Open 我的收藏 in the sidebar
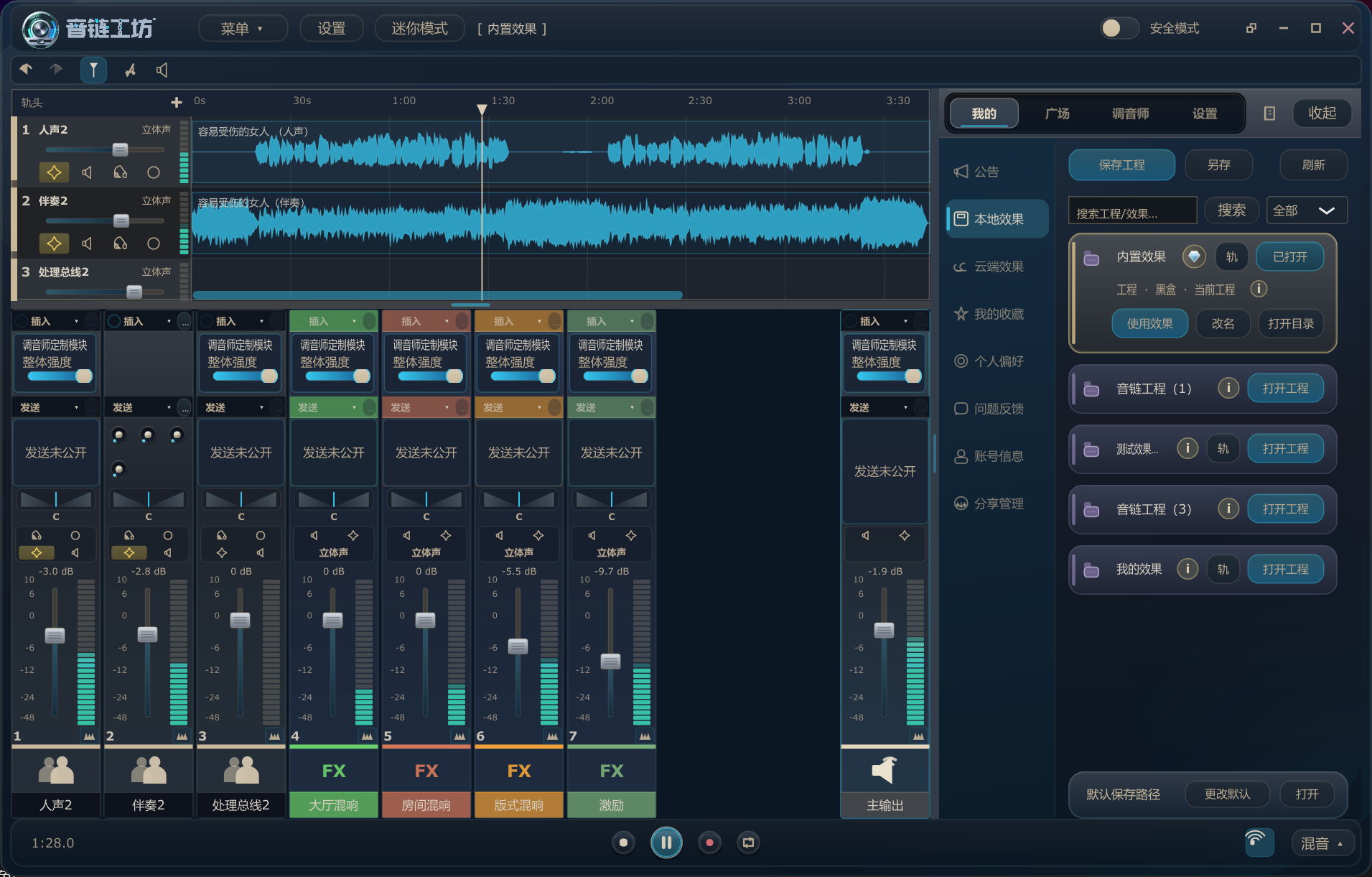Viewport: 1372px width, 877px height. click(989, 314)
